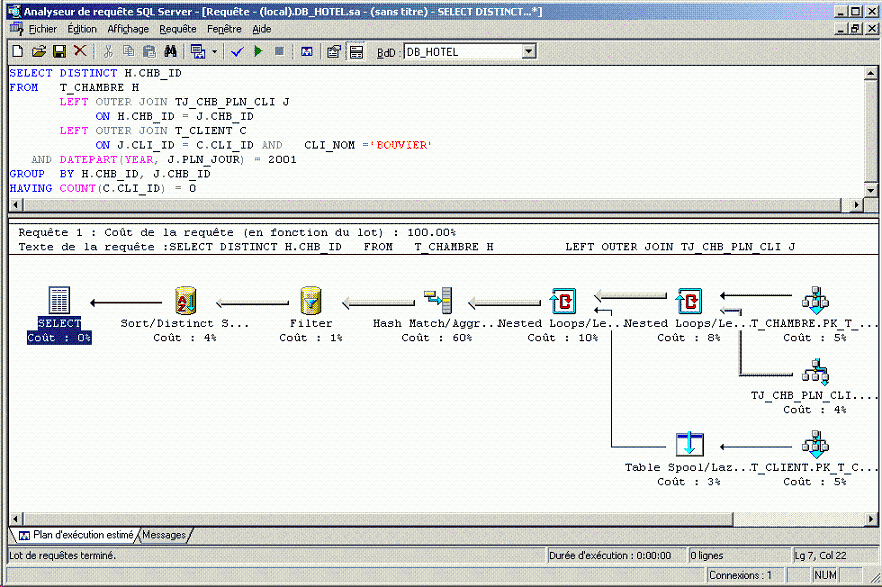
Task: Expand the execute mode dropdown arrow
Action: (x=214, y=51)
